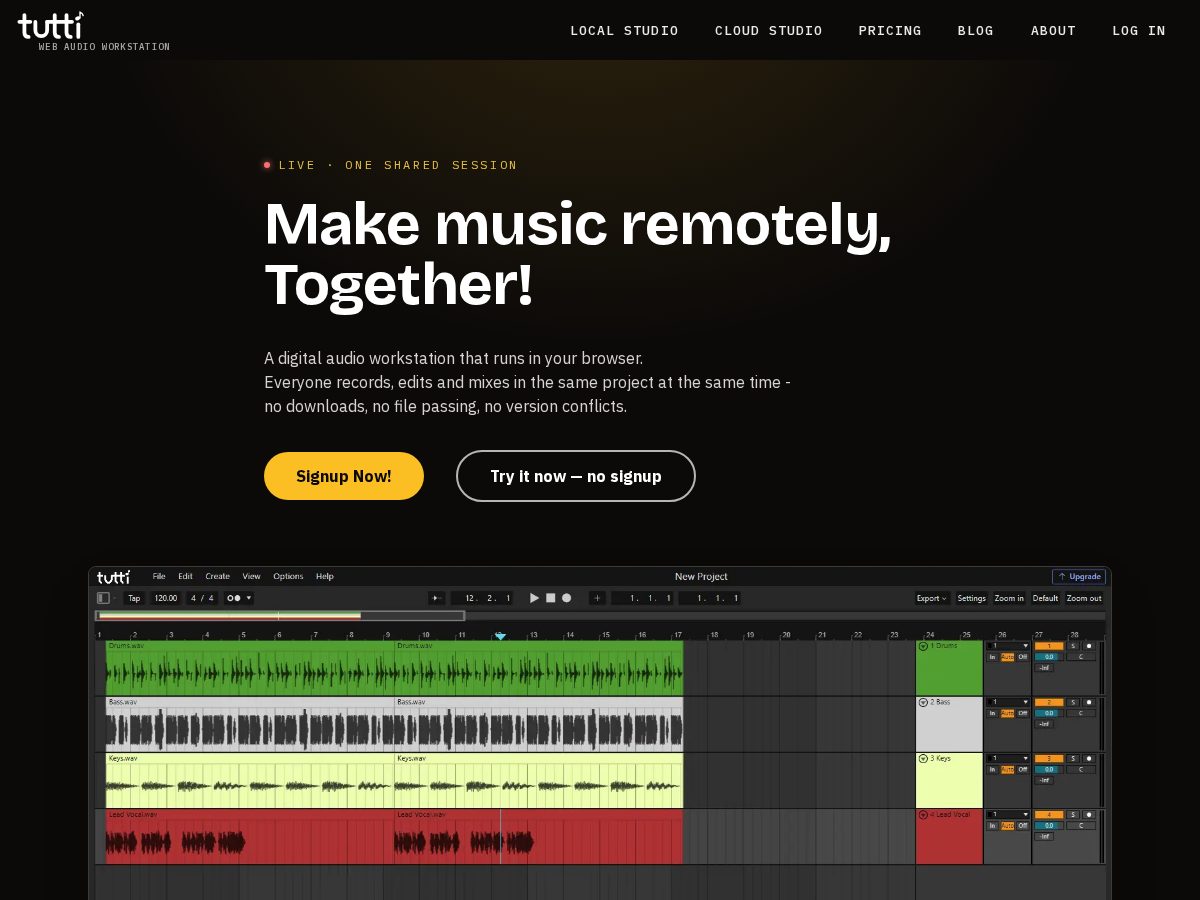Click the plus icon right of the record button
Screen dimensions: 1200x900
point(597,598)
